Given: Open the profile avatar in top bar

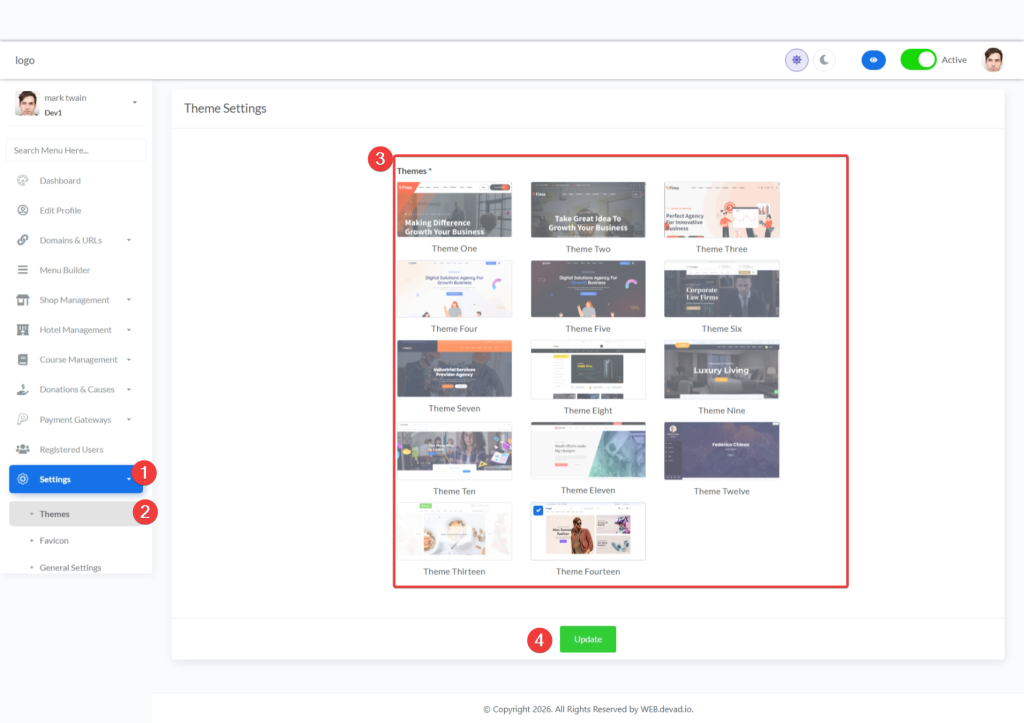Looking at the screenshot, I should tap(992, 60).
